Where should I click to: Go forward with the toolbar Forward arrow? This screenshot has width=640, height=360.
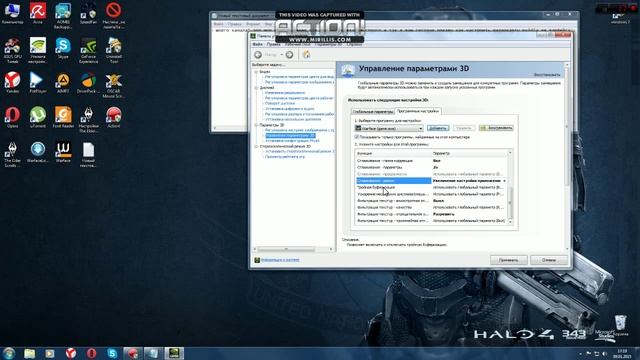coord(289,55)
